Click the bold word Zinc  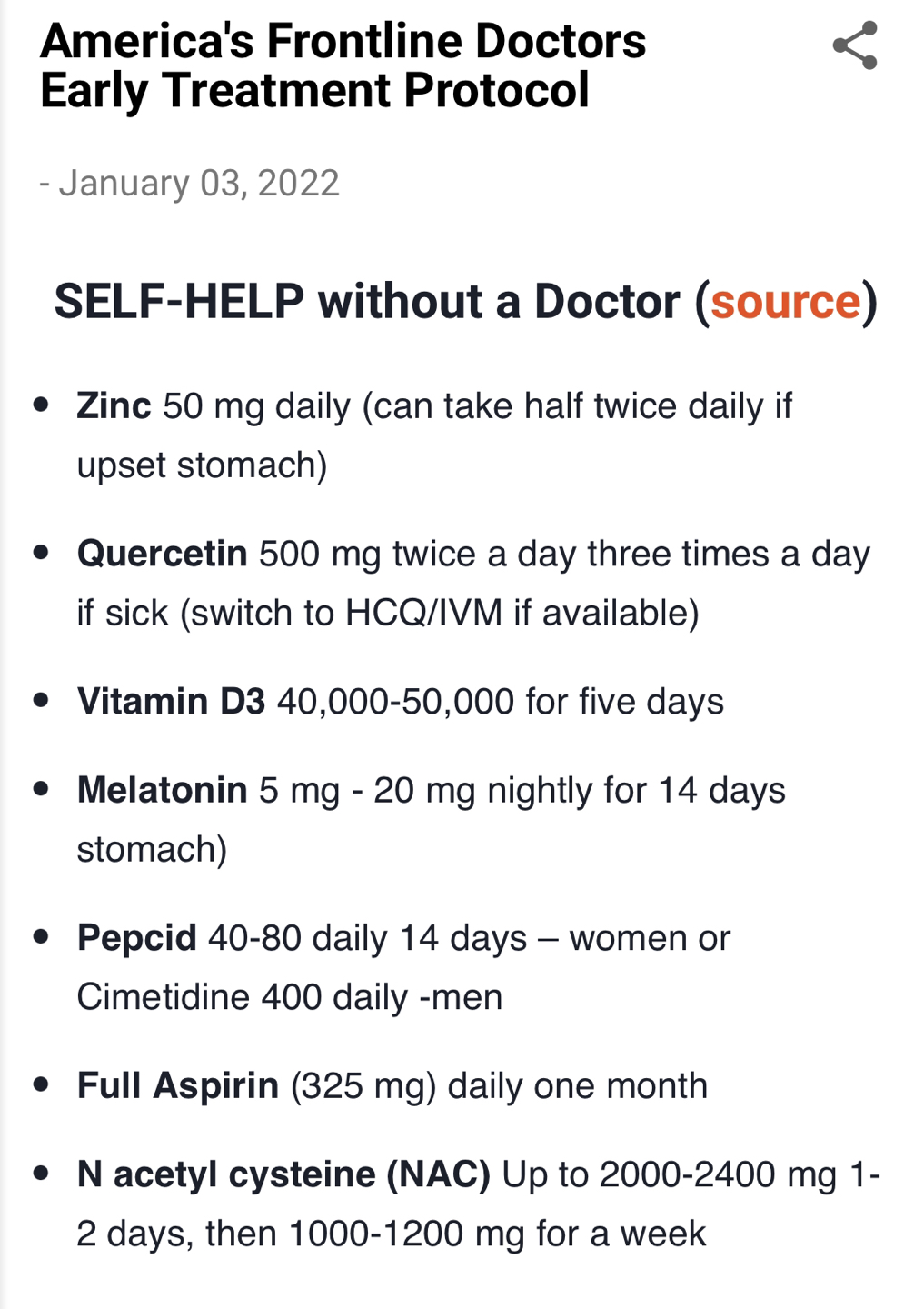(114, 405)
